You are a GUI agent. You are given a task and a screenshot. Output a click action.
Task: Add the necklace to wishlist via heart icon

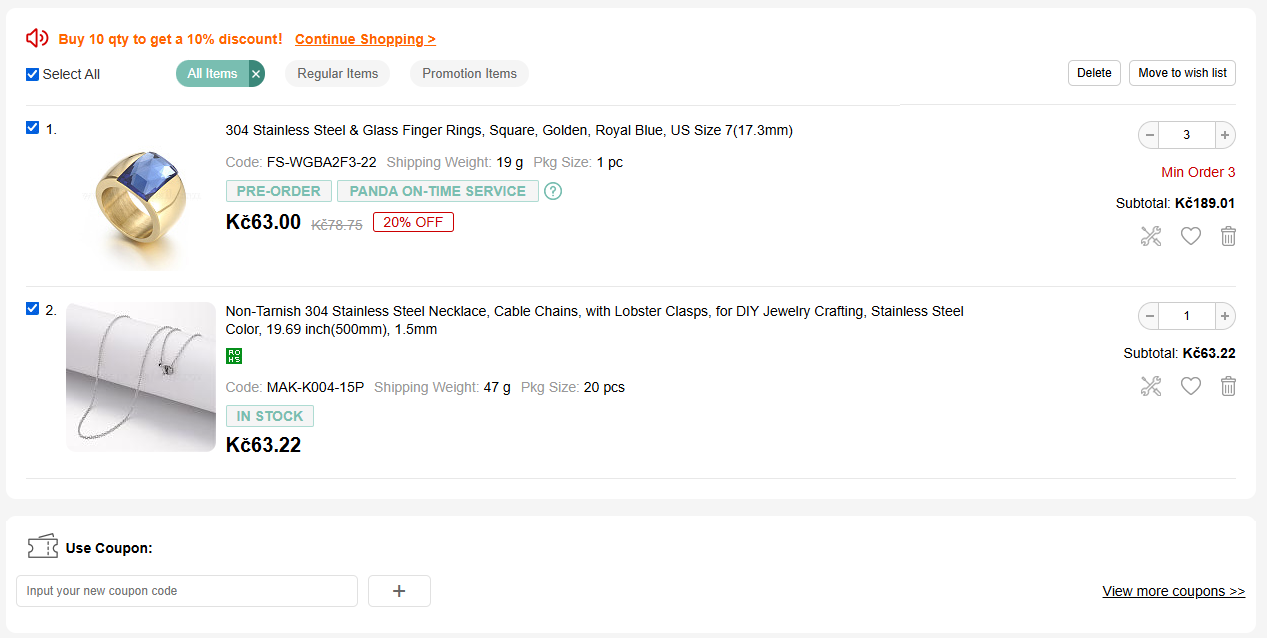[x=1190, y=386]
